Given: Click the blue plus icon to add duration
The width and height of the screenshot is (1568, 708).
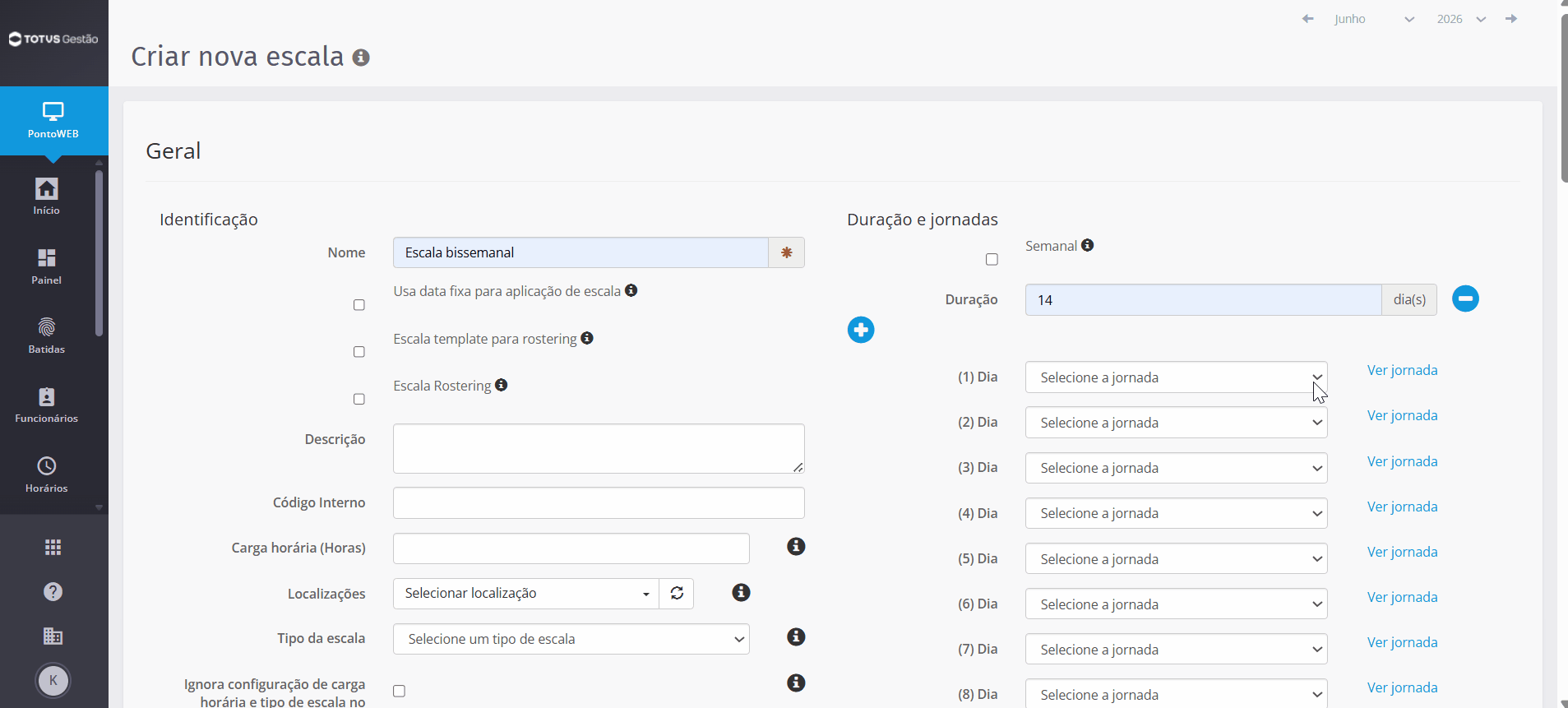Looking at the screenshot, I should [861, 330].
